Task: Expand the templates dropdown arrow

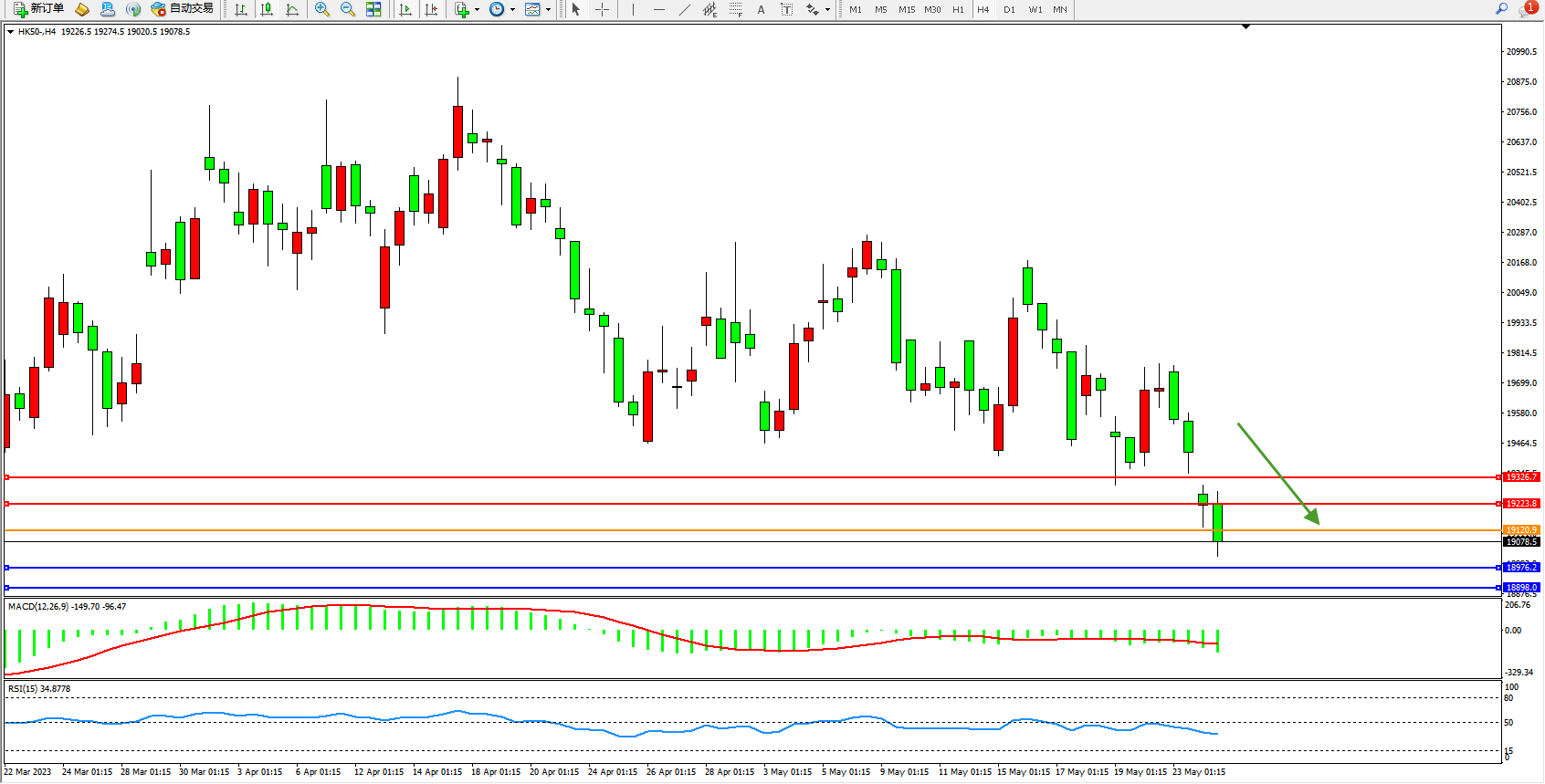Action: click(x=548, y=9)
